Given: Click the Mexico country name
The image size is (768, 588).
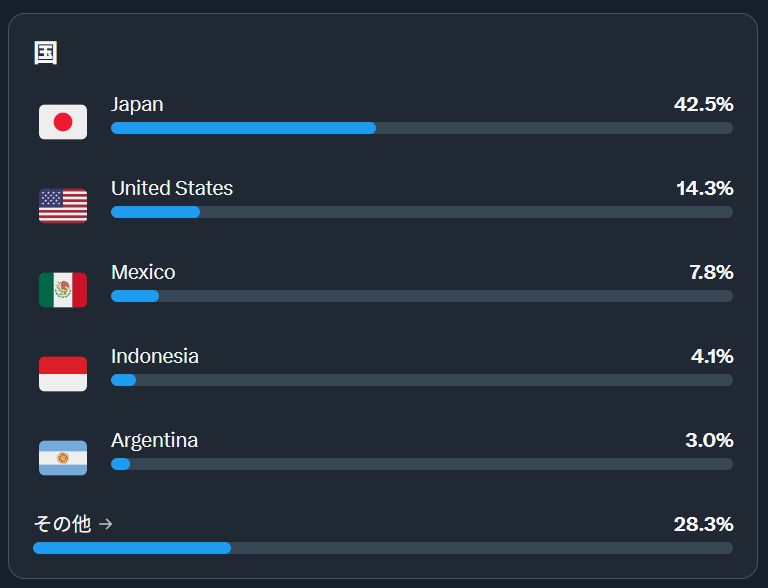Looking at the screenshot, I should 143,272.
